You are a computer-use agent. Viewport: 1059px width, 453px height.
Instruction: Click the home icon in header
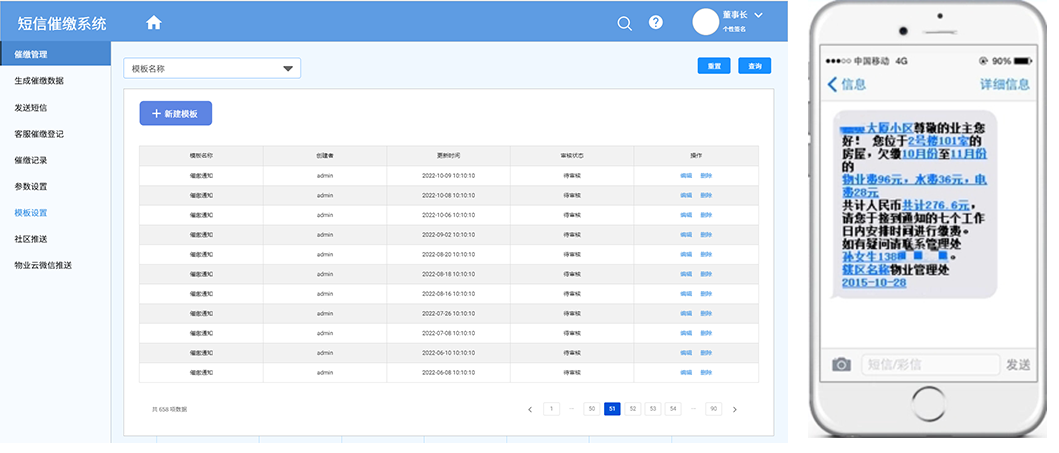[x=153, y=22]
